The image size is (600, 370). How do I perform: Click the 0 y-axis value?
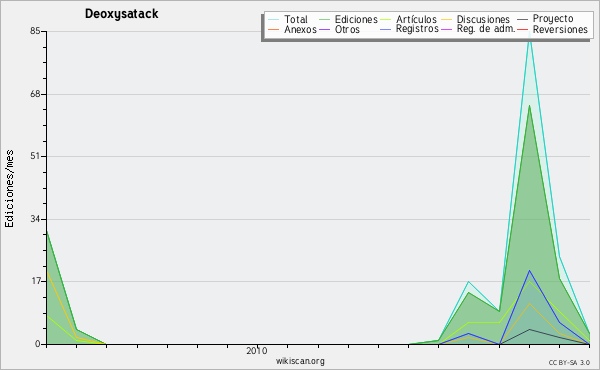click(38, 344)
